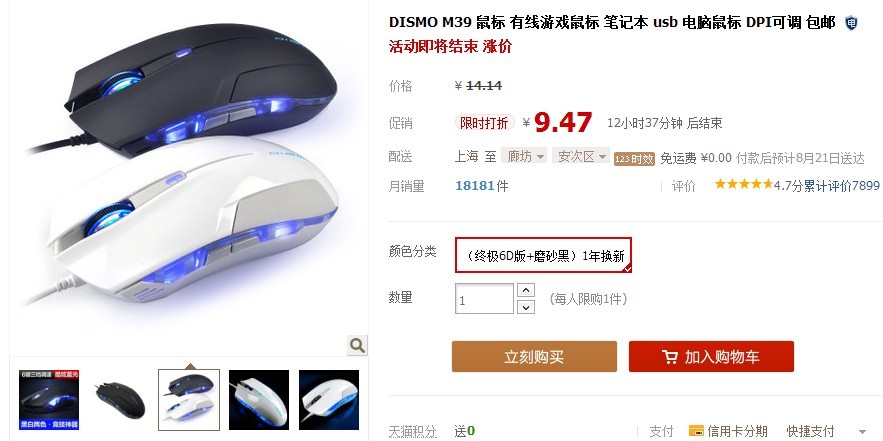This screenshot has height=441, width=883.
Task: Click the credit card installment icon
Action: (696, 431)
